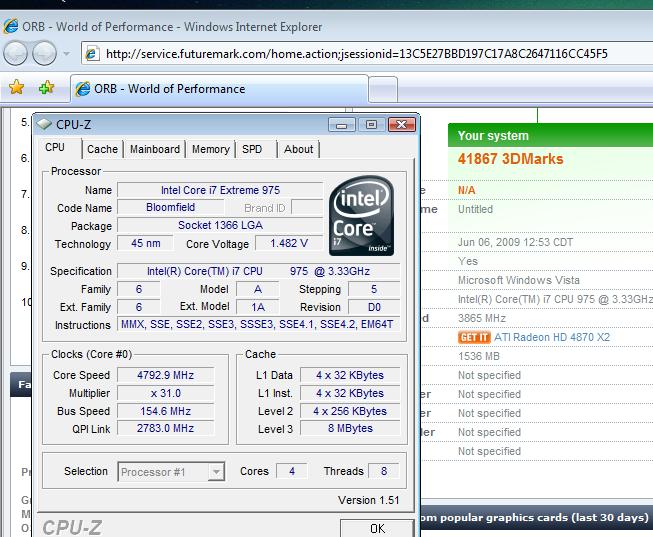Click the Version 1.51 label
This screenshot has height=537, width=653.
click(368, 500)
